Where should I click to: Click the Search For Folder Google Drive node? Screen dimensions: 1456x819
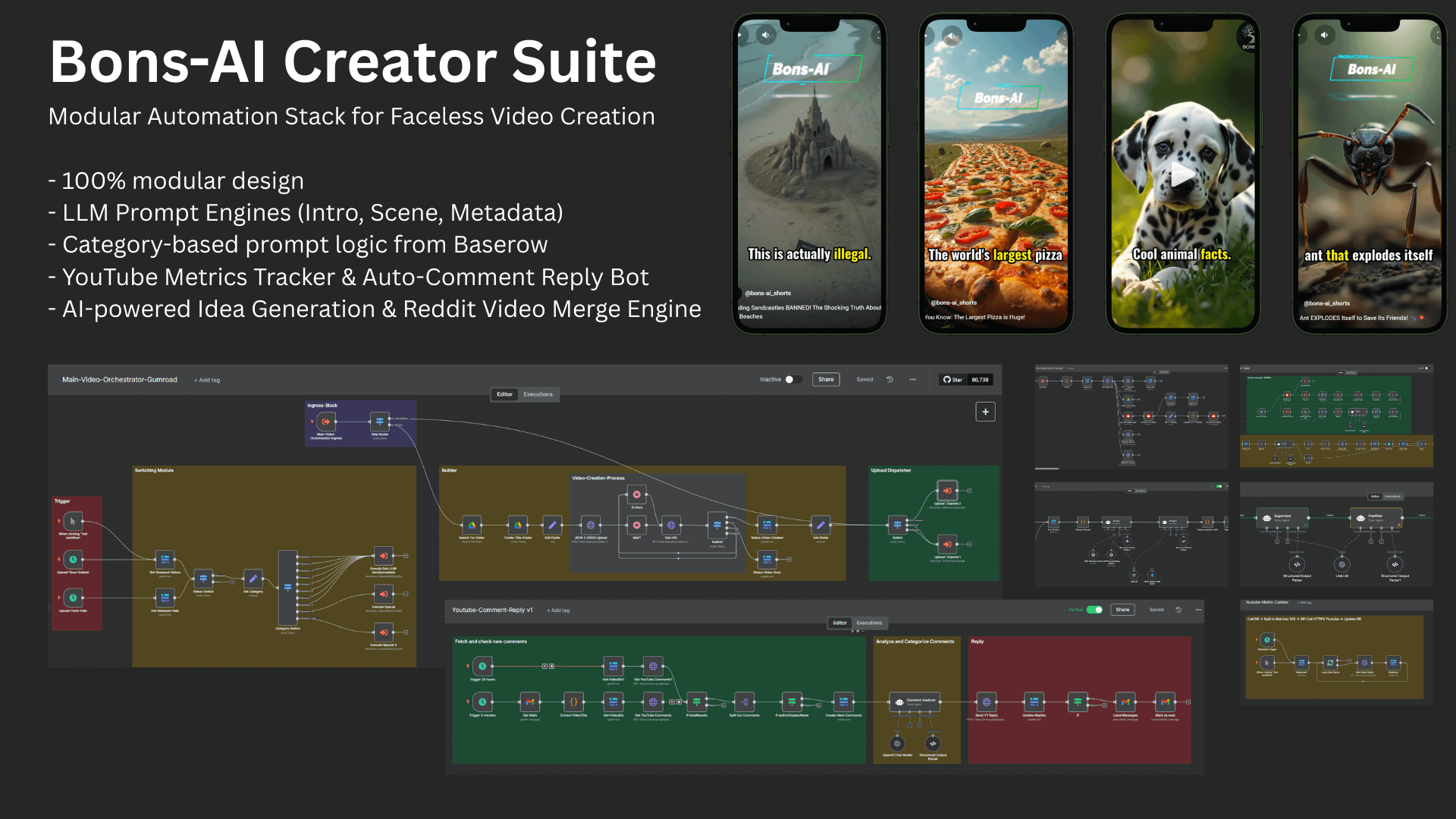click(x=471, y=525)
